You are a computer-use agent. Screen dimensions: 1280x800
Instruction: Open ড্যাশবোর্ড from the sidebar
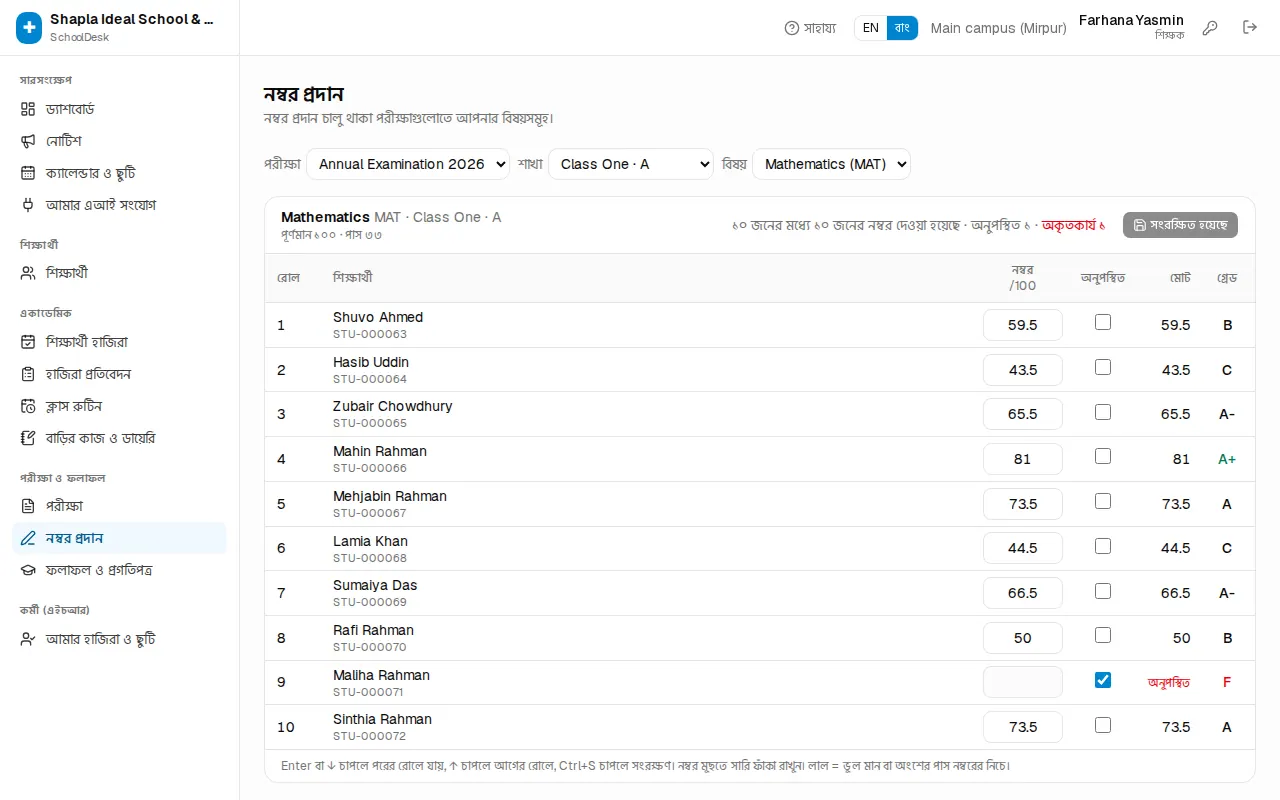click(119, 109)
